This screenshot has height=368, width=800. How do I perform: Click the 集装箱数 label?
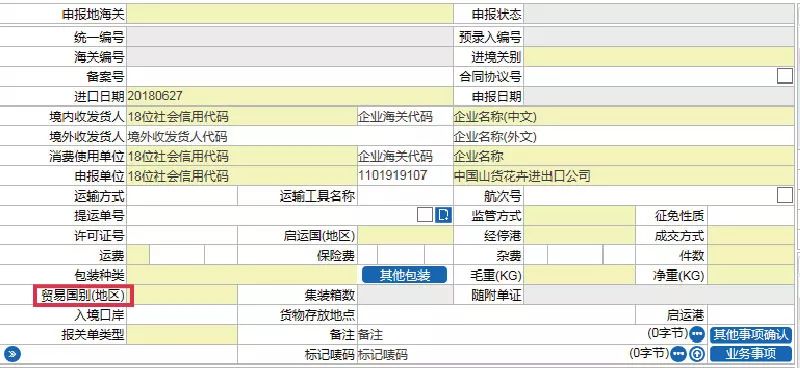(x=330, y=295)
